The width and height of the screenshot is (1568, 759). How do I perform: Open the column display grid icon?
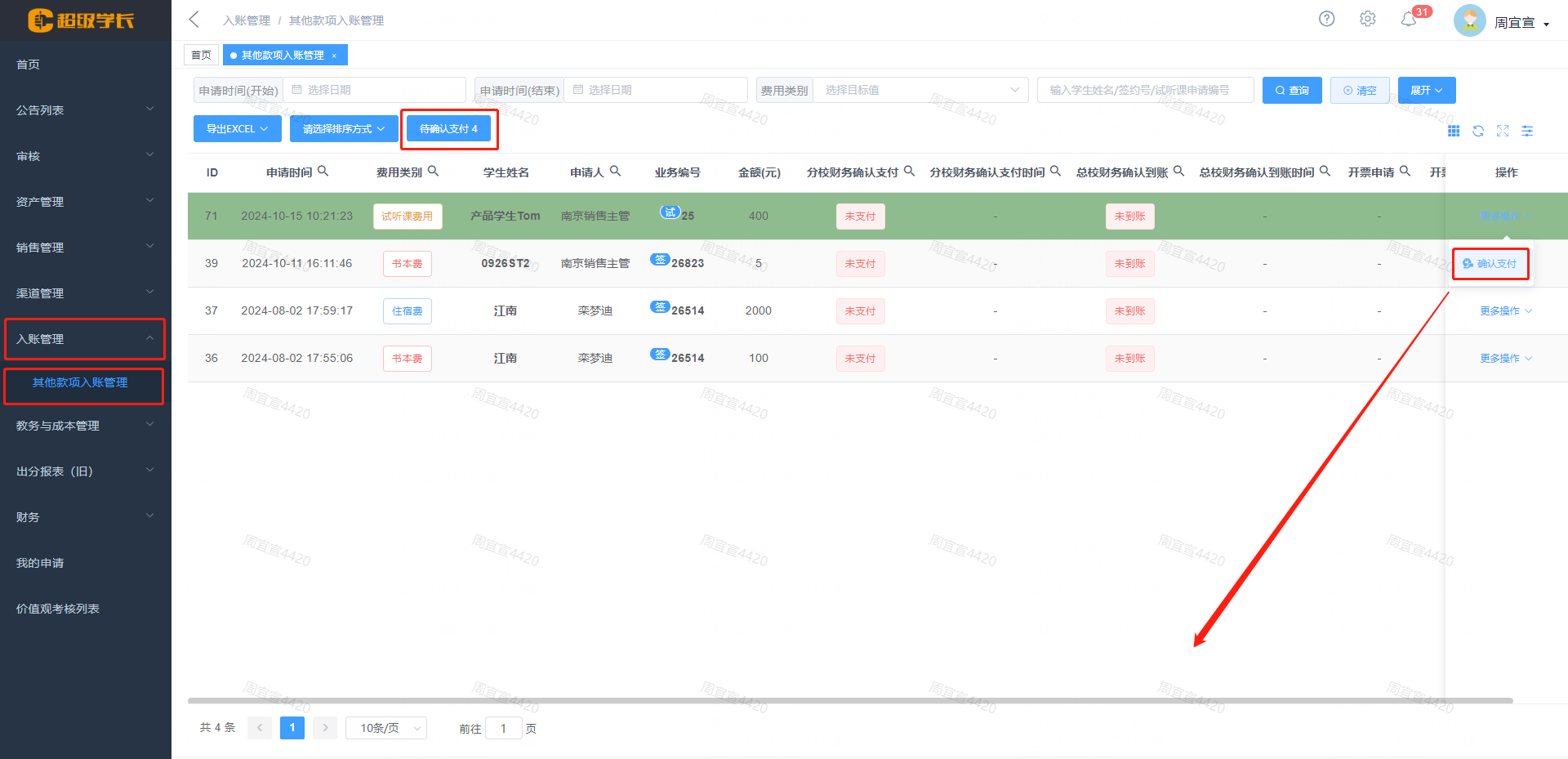[x=1454, y=131]
